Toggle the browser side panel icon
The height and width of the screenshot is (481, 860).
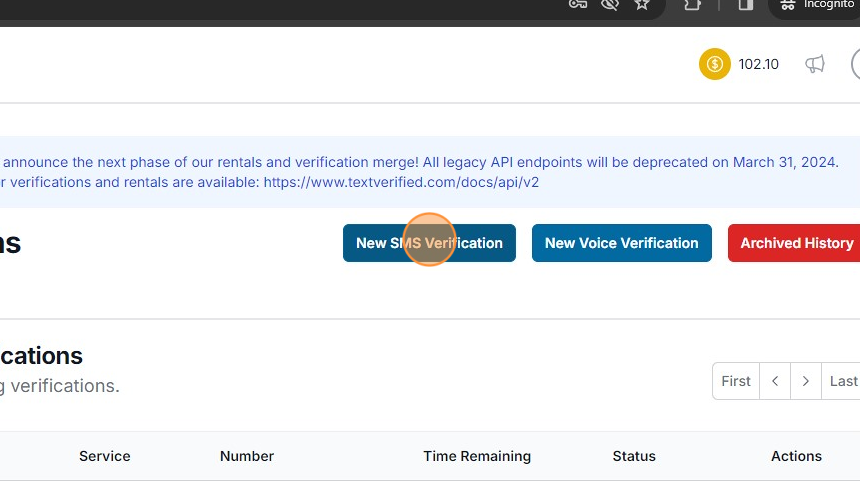(745, 4)
